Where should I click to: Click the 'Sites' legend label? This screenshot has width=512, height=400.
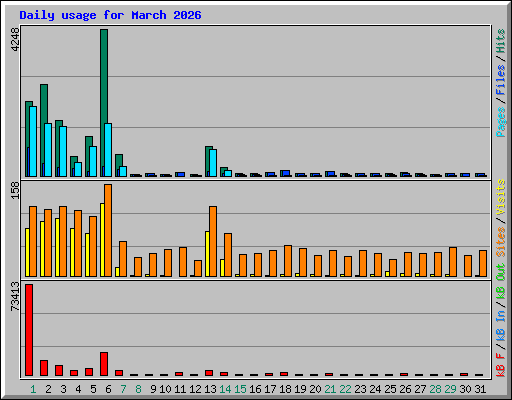(x=501, y=242)
